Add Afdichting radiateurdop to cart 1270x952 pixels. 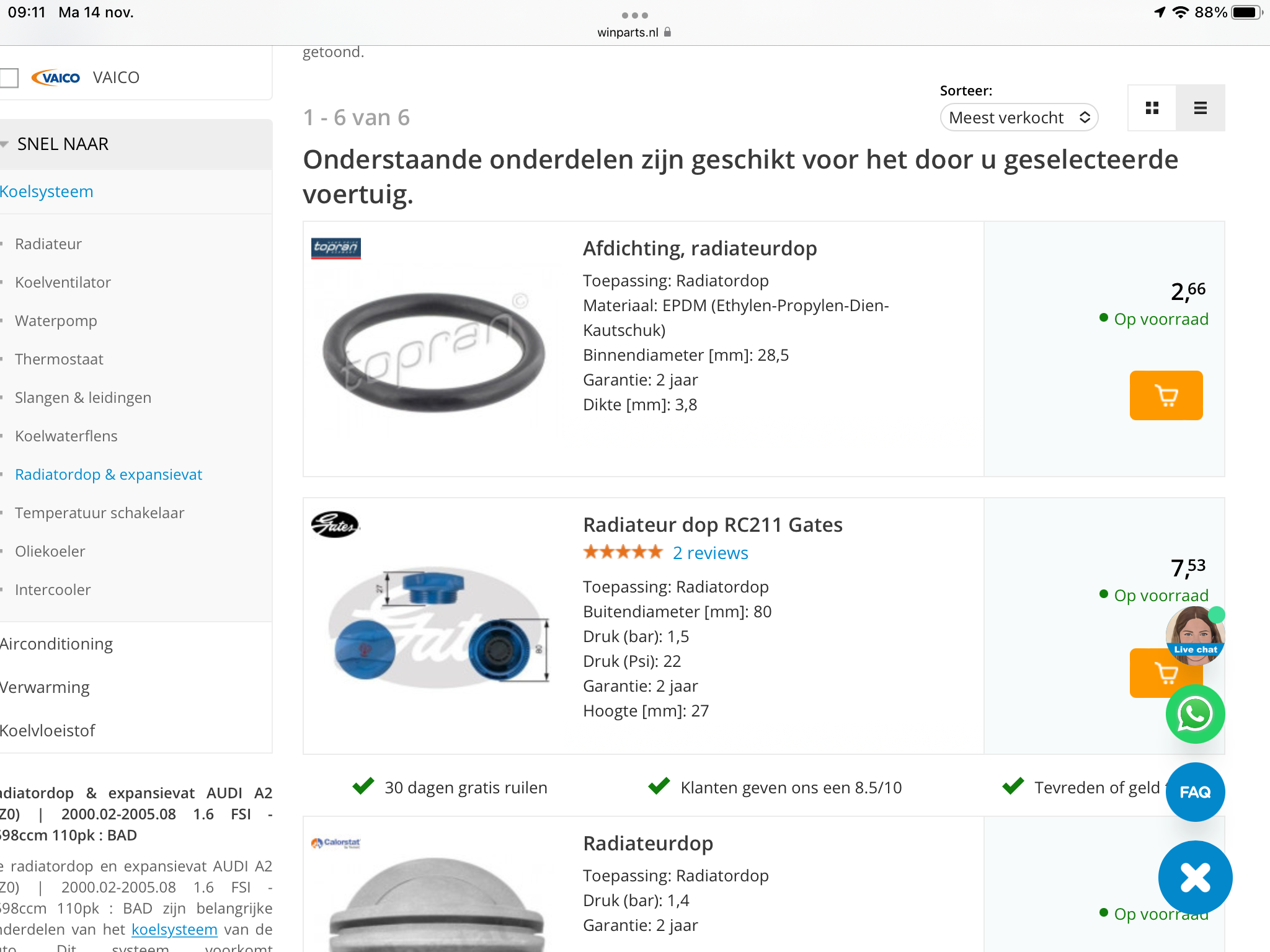pyautogui.click(x=1166, y=395)
